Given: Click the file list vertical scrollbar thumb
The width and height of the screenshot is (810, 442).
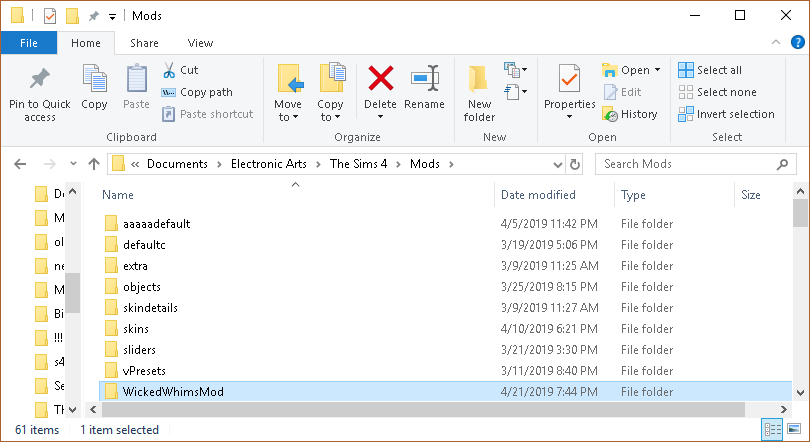Looking at the screenshot, I should (800, 213).
